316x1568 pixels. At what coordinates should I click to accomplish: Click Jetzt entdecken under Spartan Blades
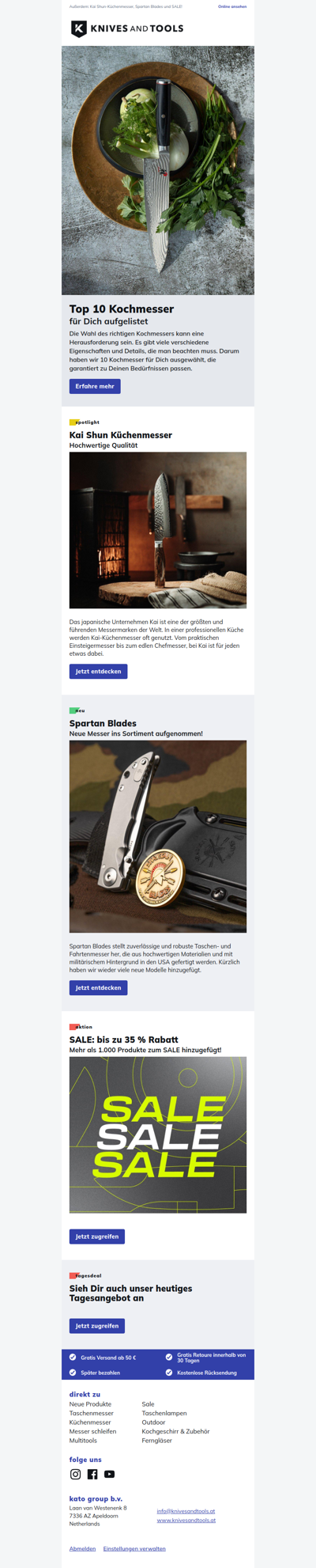tap(99, 987)
